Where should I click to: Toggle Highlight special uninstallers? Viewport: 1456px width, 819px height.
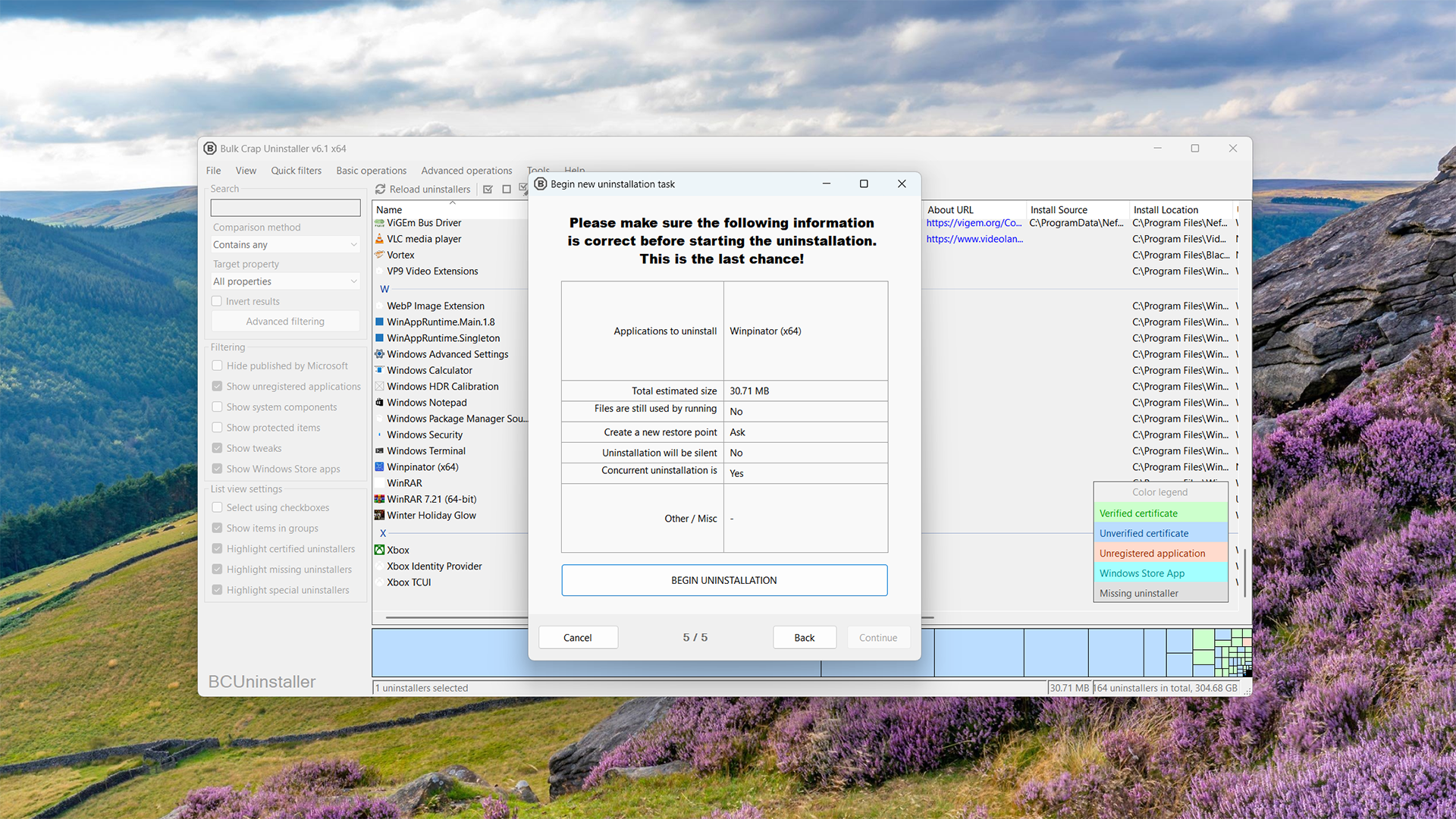(217, 590)
